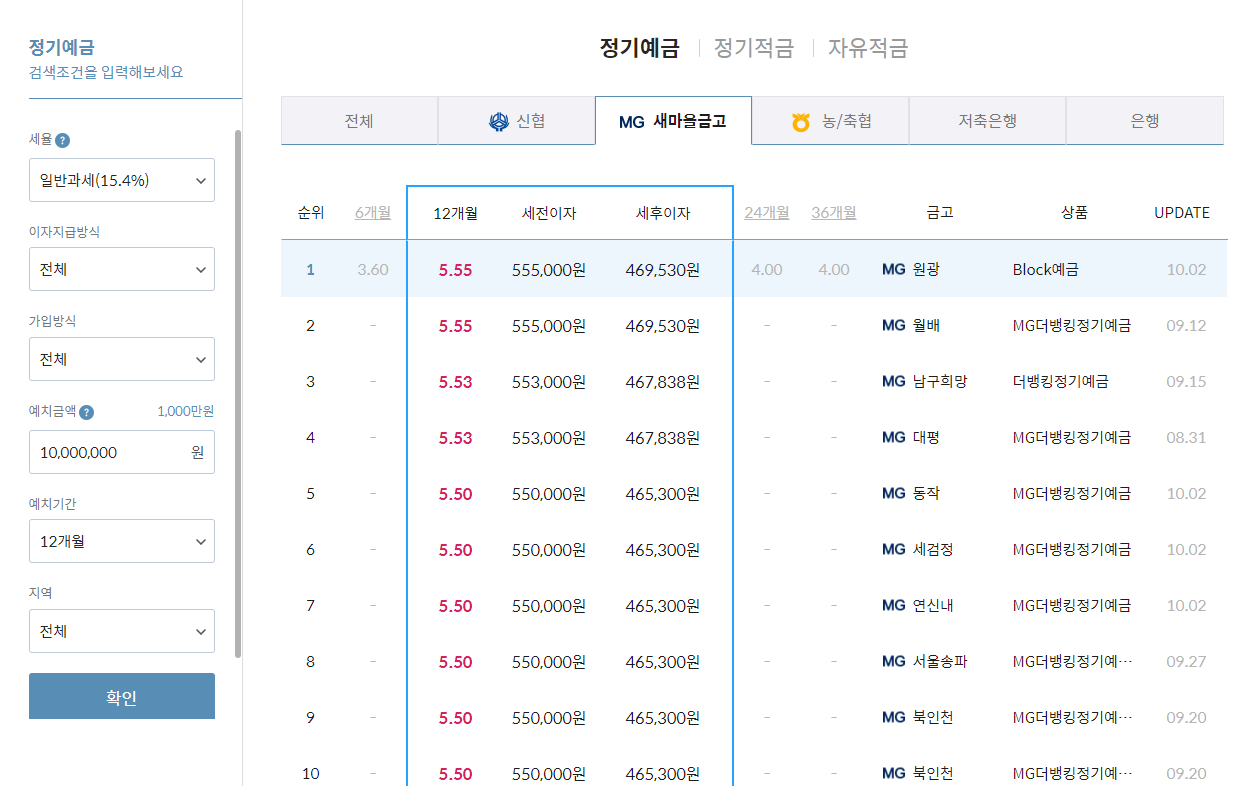Open the 예치기간 dropdown set to 12개월
Image resolution: width=1256 pixels, height=786 pixels.
pyautogui.click(x=121, y=541)
